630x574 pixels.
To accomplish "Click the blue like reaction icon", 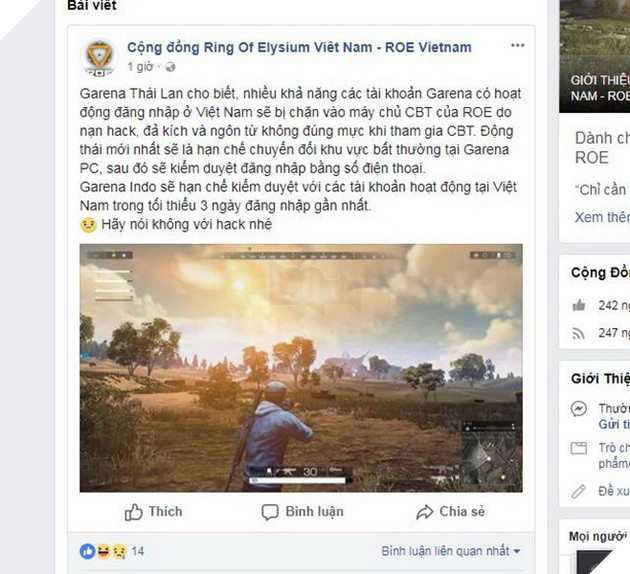I will (x=87, y=551).
